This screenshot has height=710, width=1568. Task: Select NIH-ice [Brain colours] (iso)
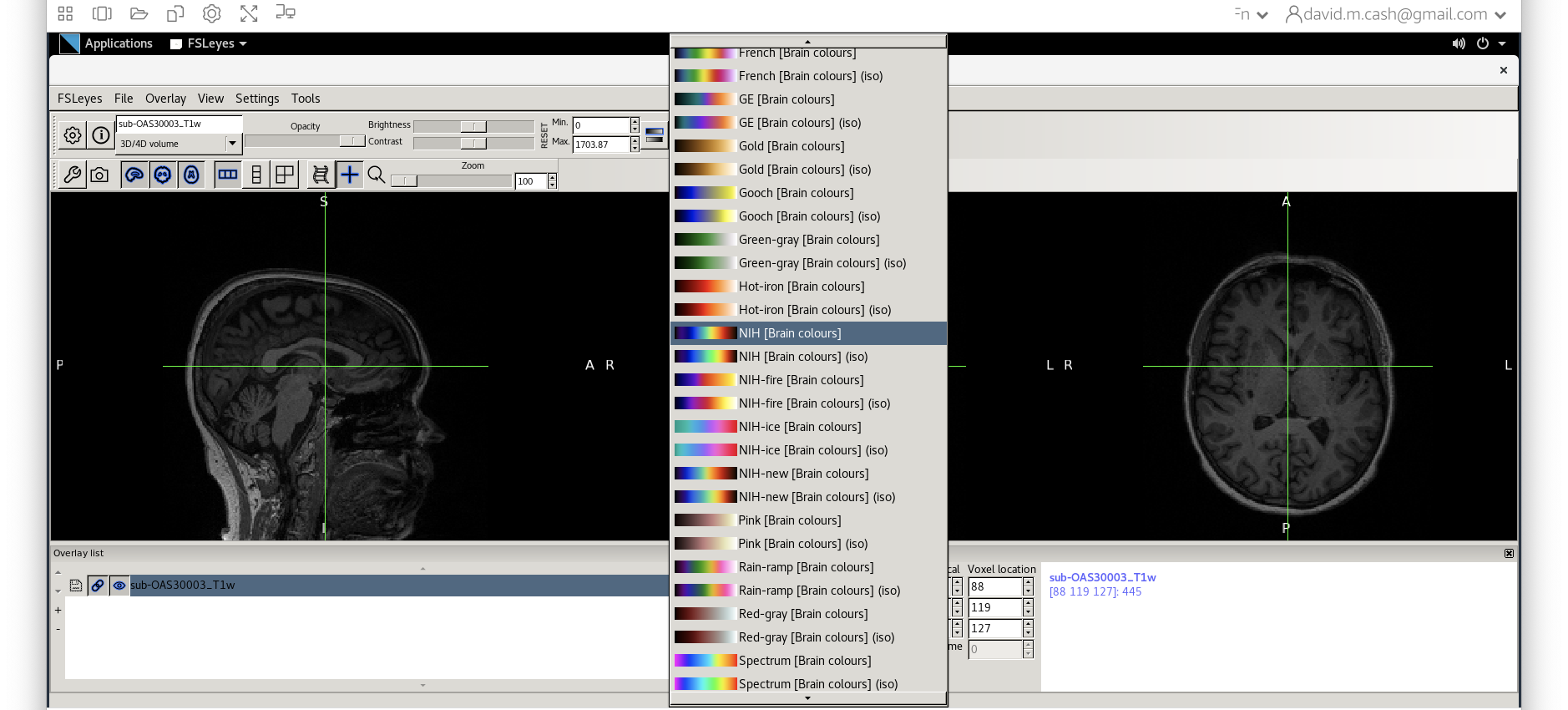[x=808, y=450]
